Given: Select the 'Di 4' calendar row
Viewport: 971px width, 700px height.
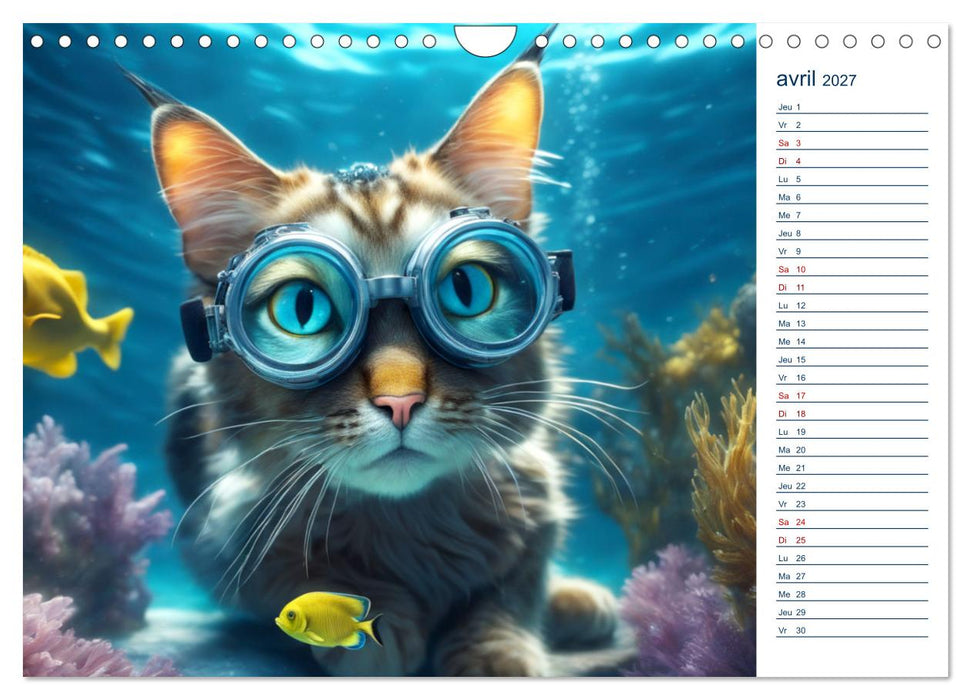Looking at the screenshot, I should pos(851,160).
